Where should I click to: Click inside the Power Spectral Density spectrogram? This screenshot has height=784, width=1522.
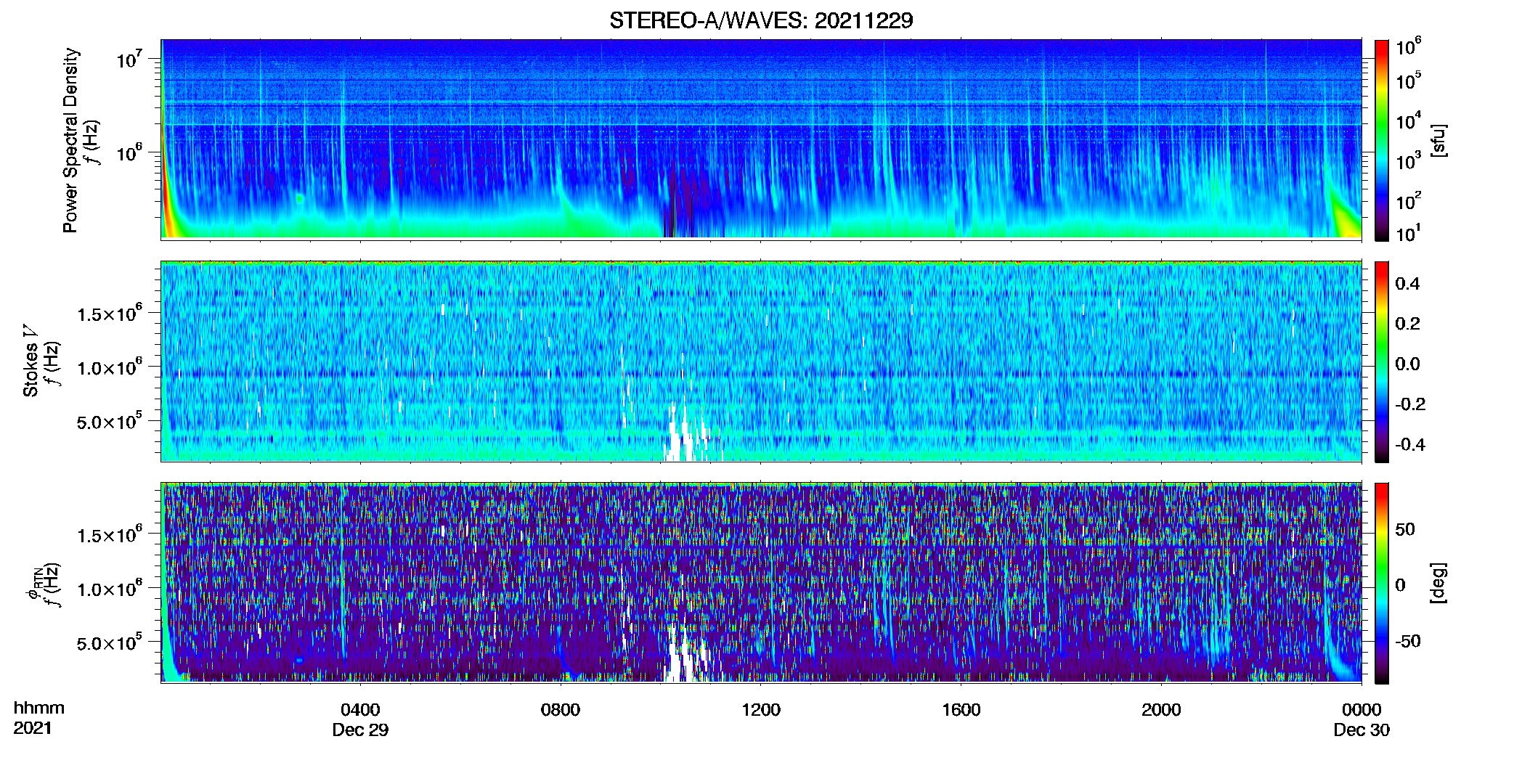pos(761,139)
